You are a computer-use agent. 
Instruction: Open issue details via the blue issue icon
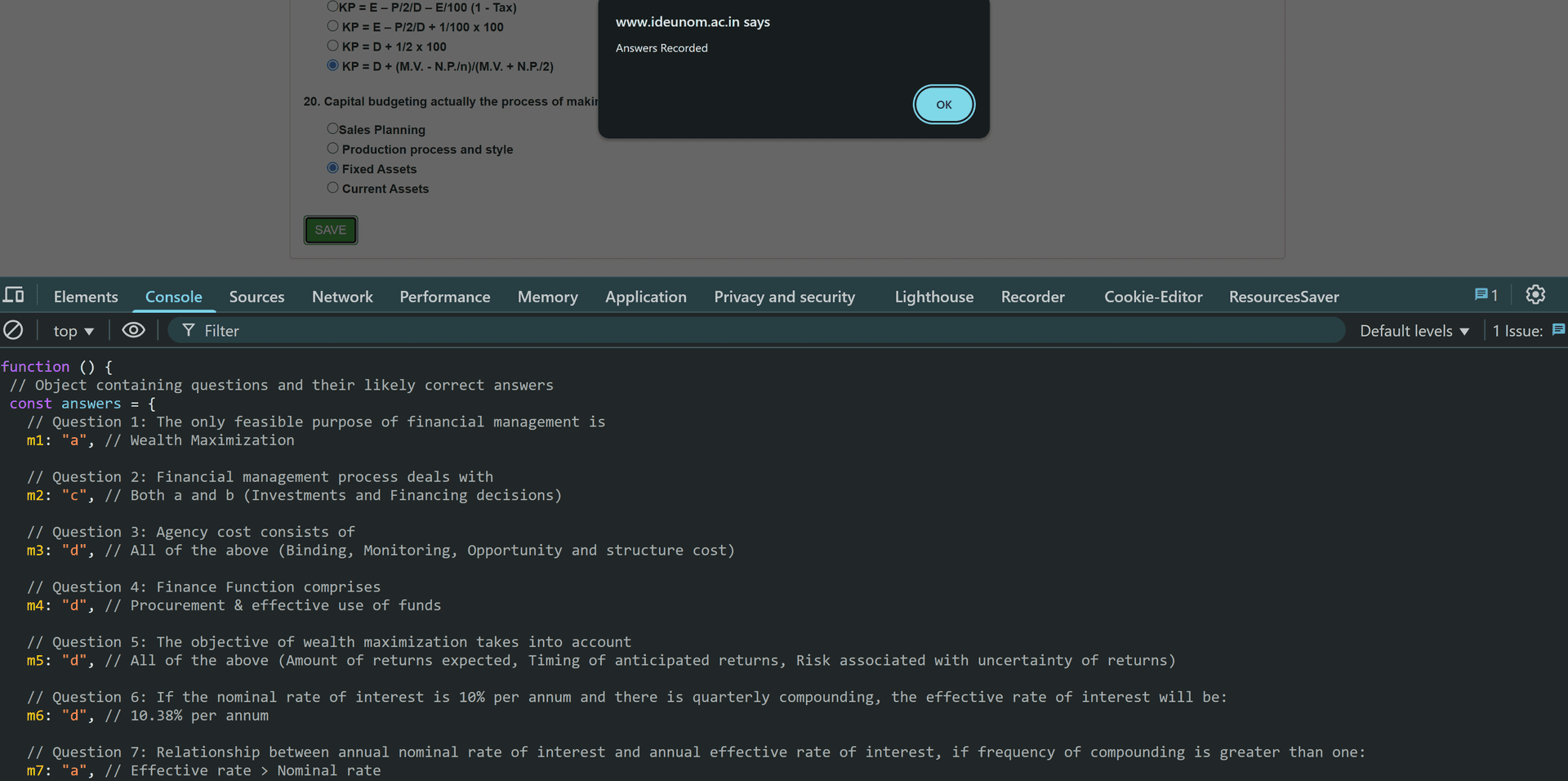pos(1559,330)
